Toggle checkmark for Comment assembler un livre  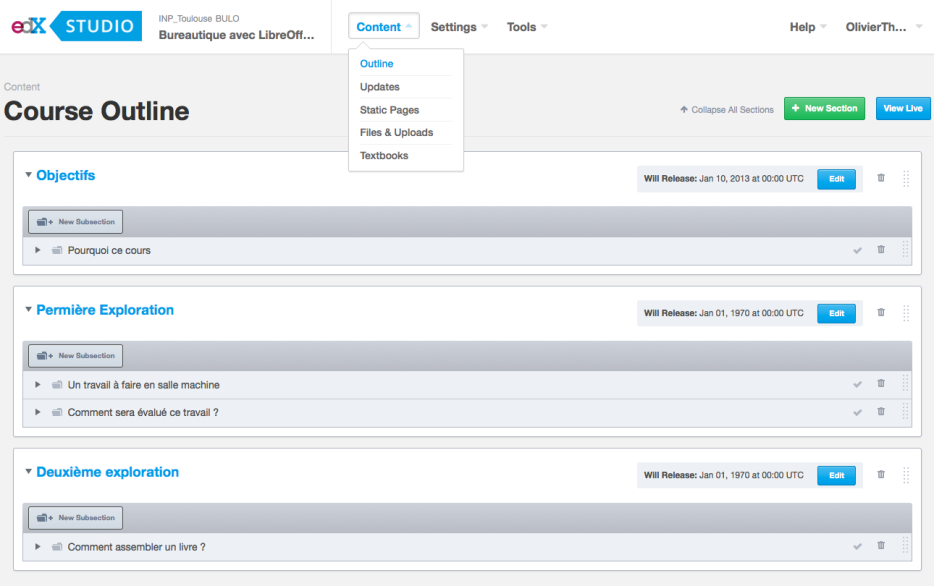pos(857,546)
